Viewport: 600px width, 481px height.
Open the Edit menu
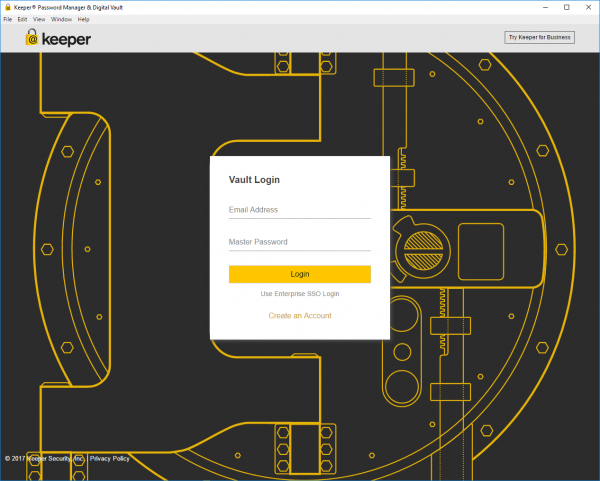(22, 19)
